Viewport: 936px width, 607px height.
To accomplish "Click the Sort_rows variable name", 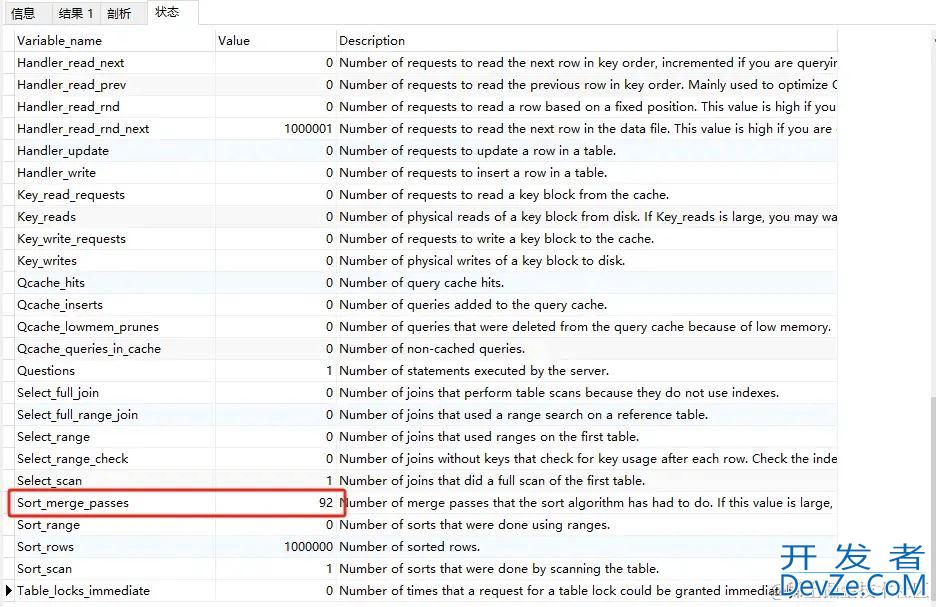I will tap(45, 547).
